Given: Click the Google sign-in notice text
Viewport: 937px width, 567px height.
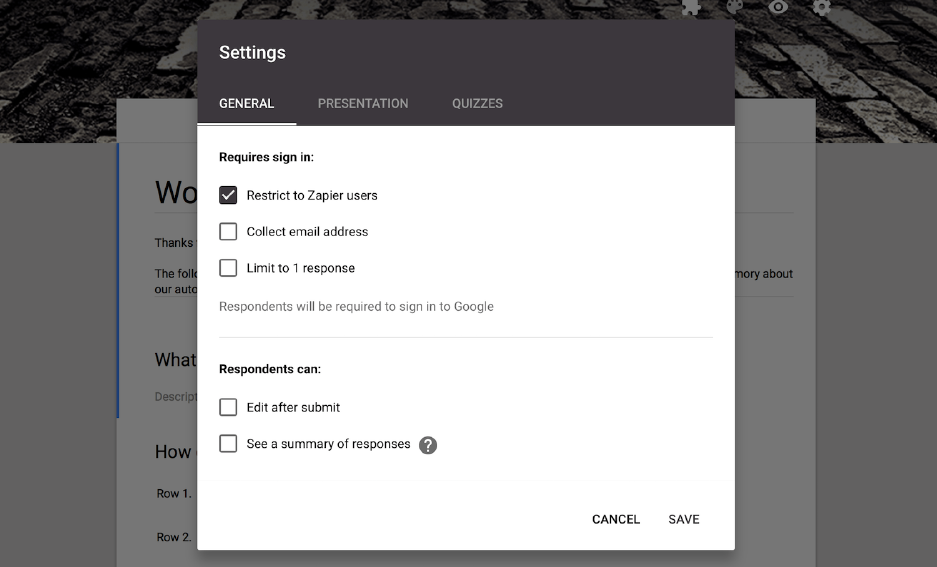Looking at the screenshot, I should 356,306.
